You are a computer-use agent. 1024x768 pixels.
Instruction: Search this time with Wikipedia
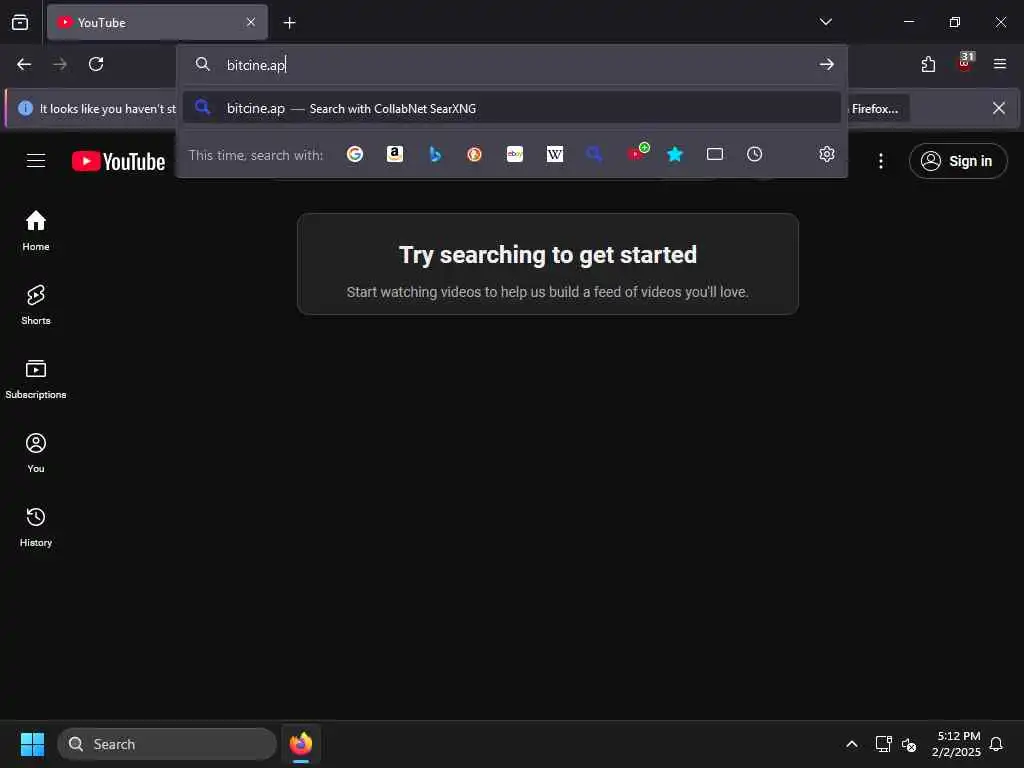554,154
